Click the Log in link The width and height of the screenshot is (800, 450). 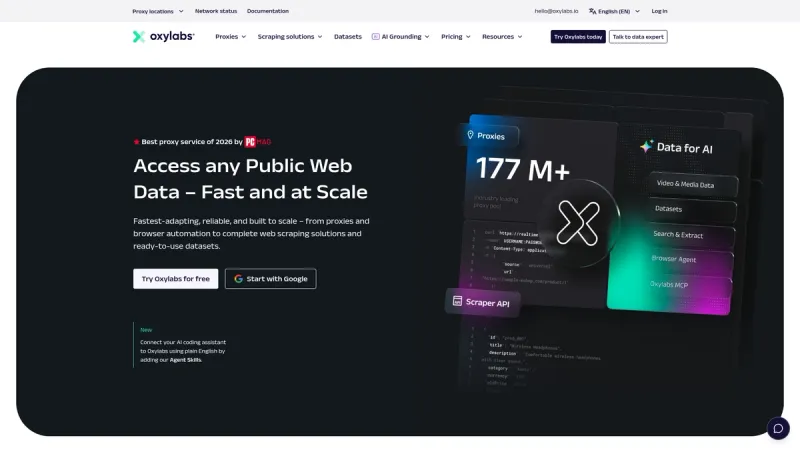tap(659, 11)
